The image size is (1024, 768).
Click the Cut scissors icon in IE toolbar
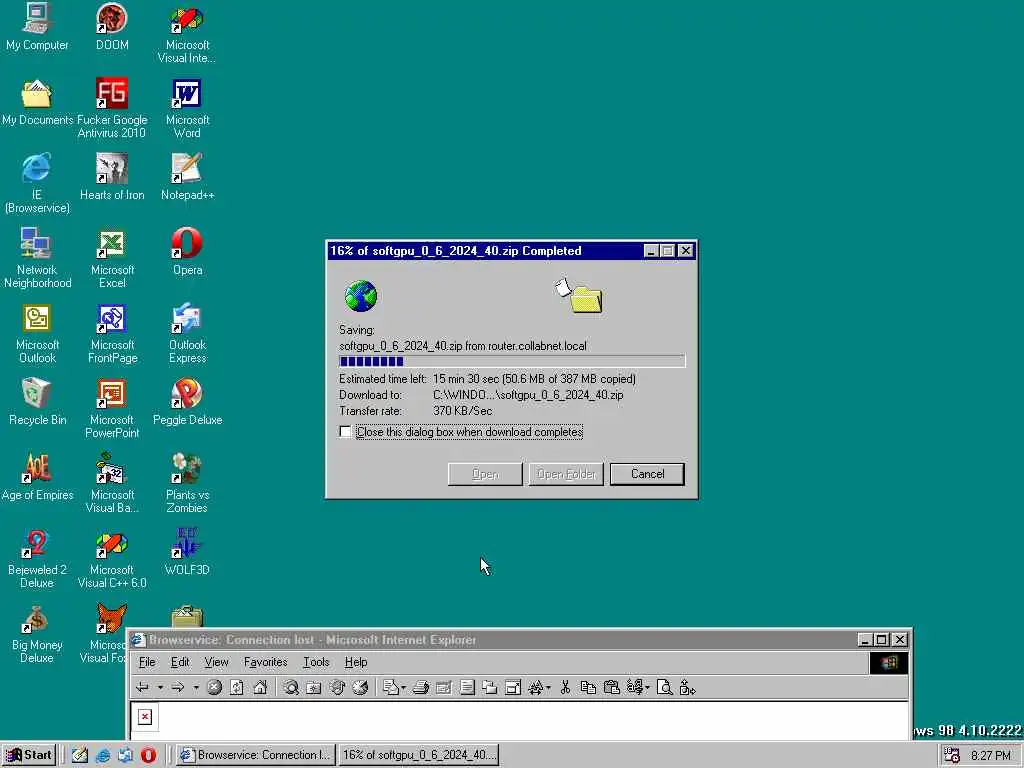pyautogui.click(x=566, y=687)
